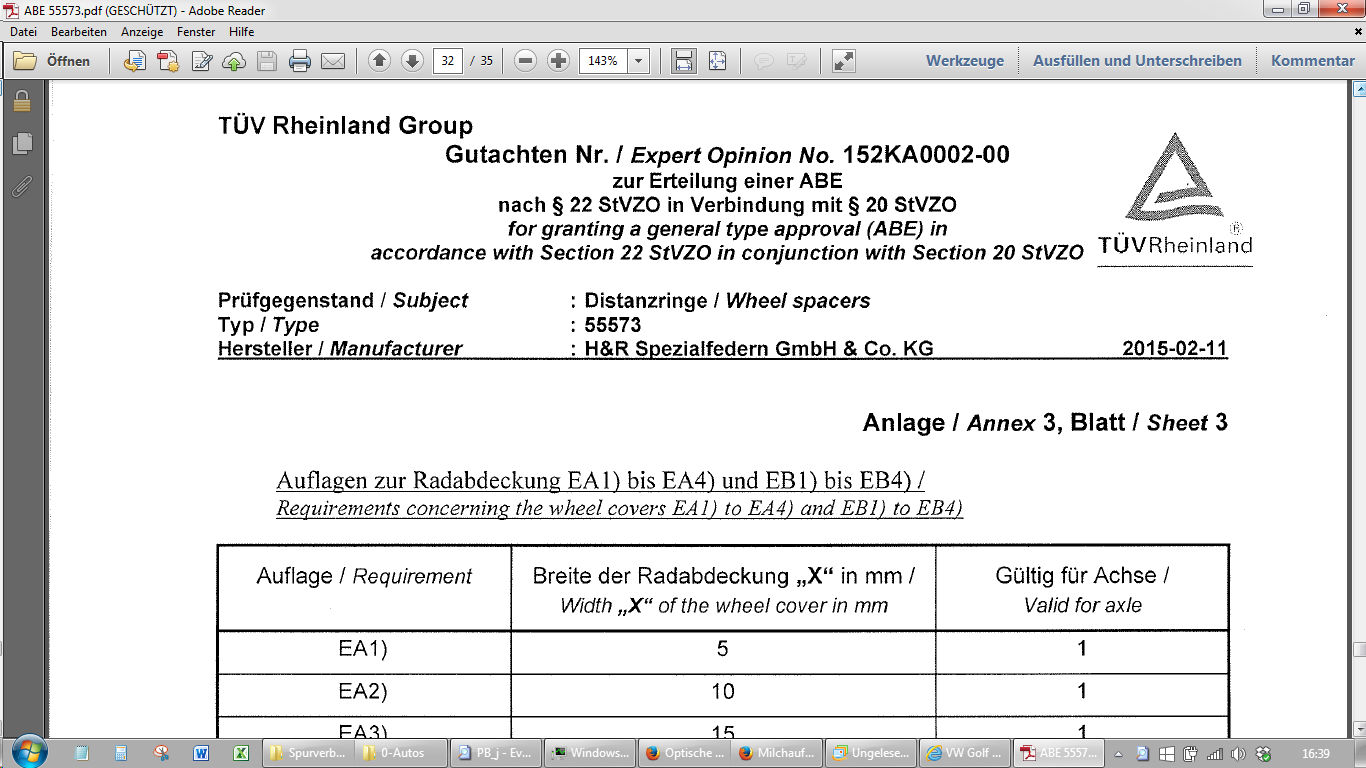Open attachments paperclip panel in sidebar

click(x=22, y=186)
